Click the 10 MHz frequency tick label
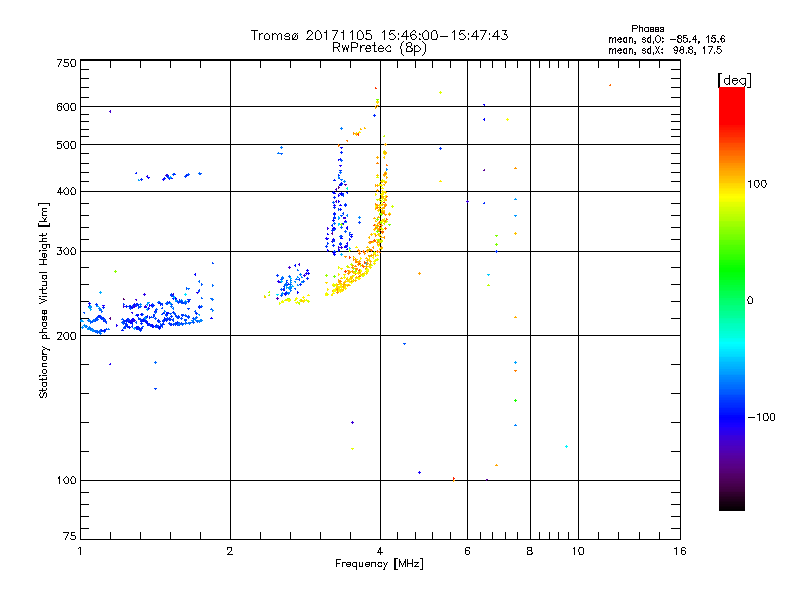Screen dimensions: 800x600 click(578, 551)
